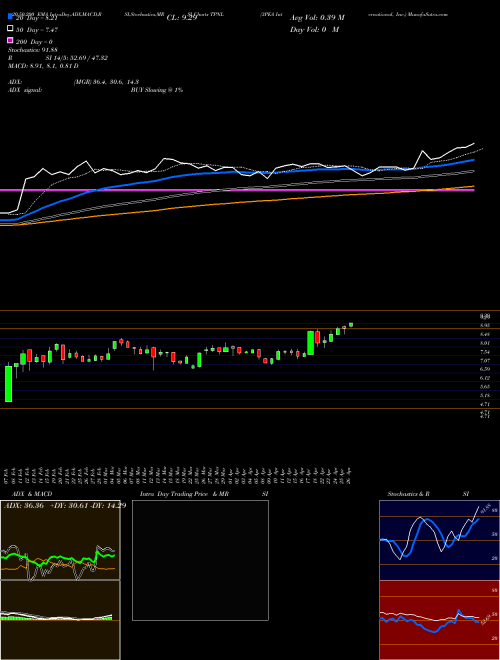The image size is (500, 660).
Task: Open the blue Stochastics chart panel
Action: tap(439, 540)
